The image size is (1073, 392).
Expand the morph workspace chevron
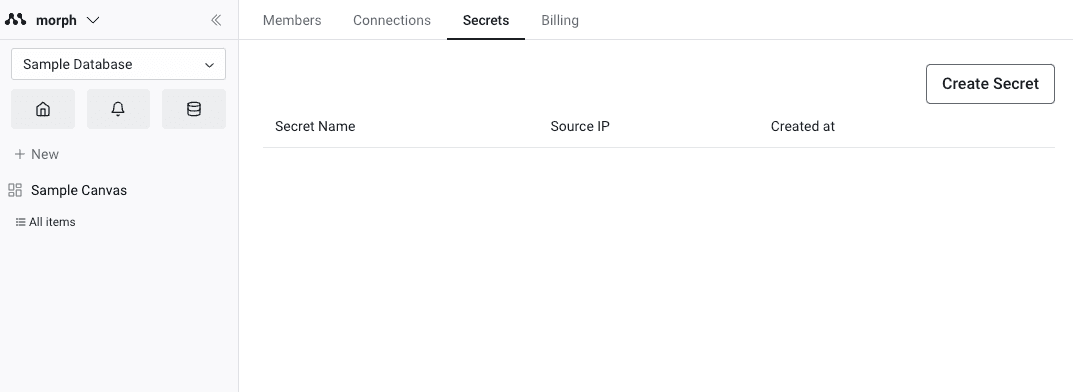coord(93,21)
